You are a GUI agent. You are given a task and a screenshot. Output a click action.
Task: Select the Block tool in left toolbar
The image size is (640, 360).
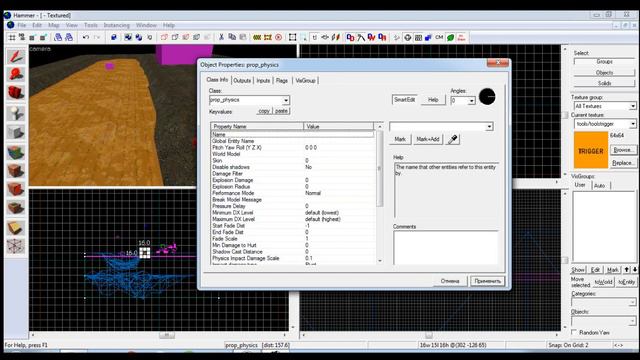[16, 133]
